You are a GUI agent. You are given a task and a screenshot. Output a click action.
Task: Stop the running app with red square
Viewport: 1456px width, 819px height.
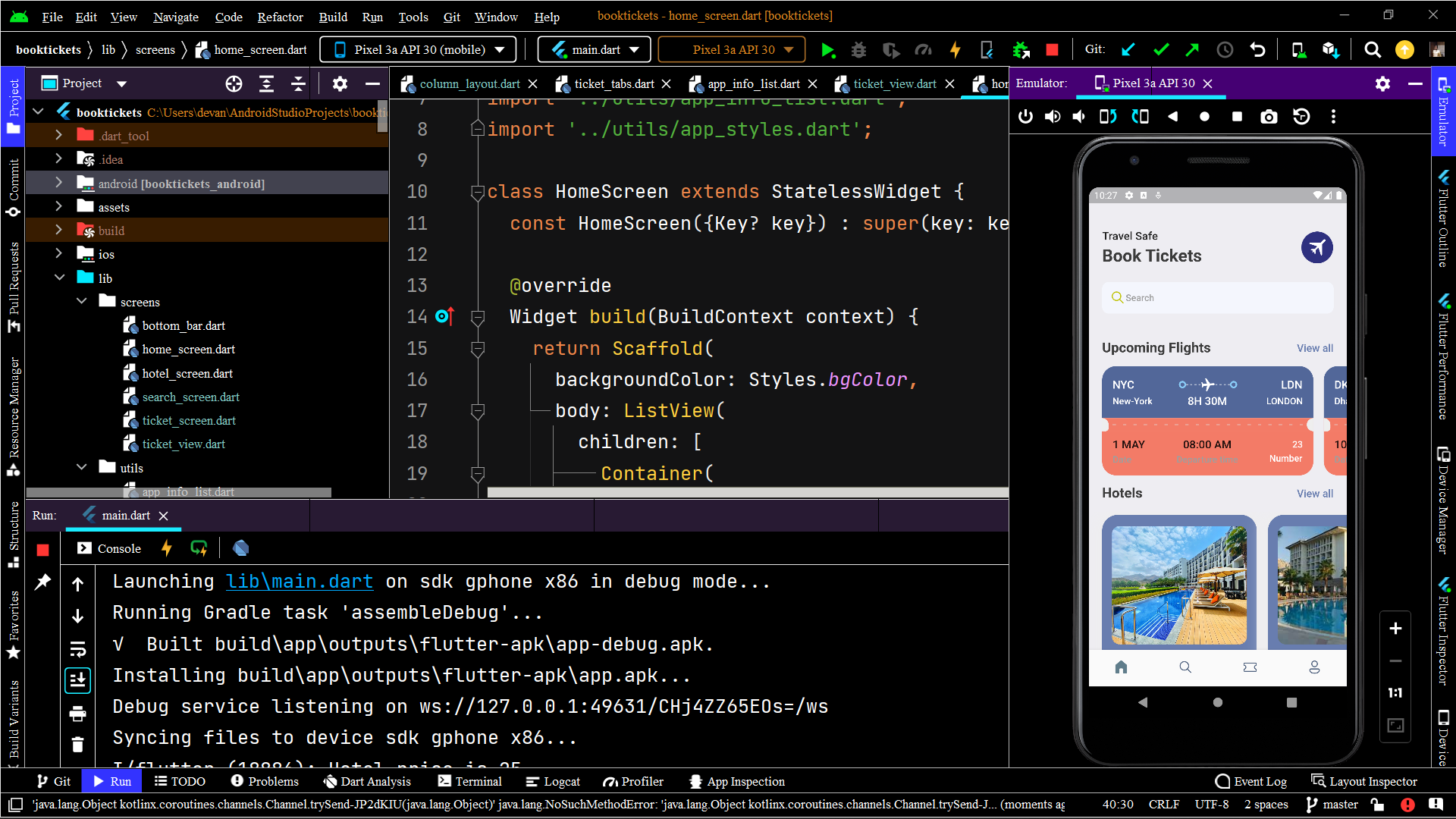click(1052, 50)
